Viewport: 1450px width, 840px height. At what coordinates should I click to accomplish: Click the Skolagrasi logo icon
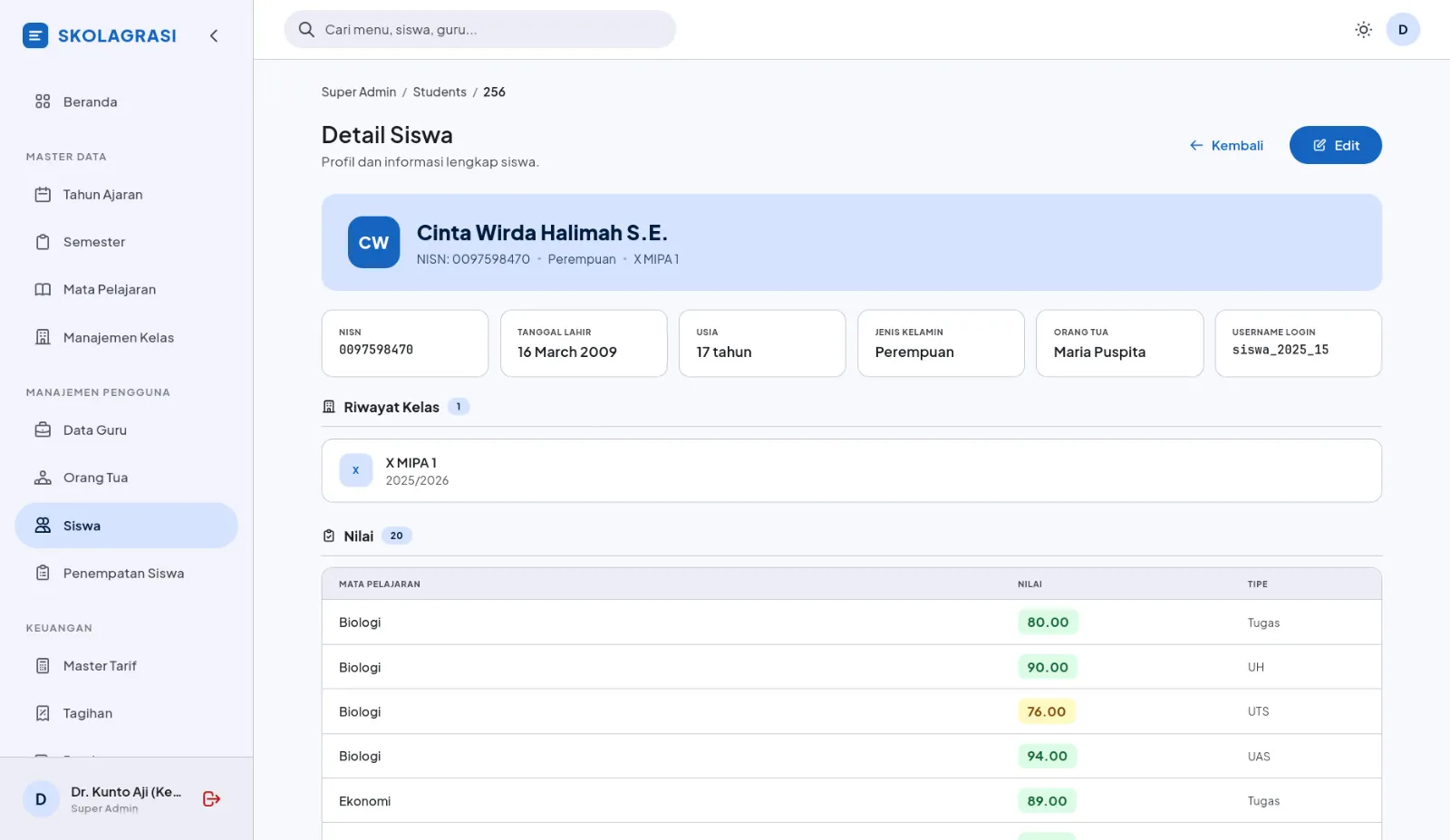(35, 35)
